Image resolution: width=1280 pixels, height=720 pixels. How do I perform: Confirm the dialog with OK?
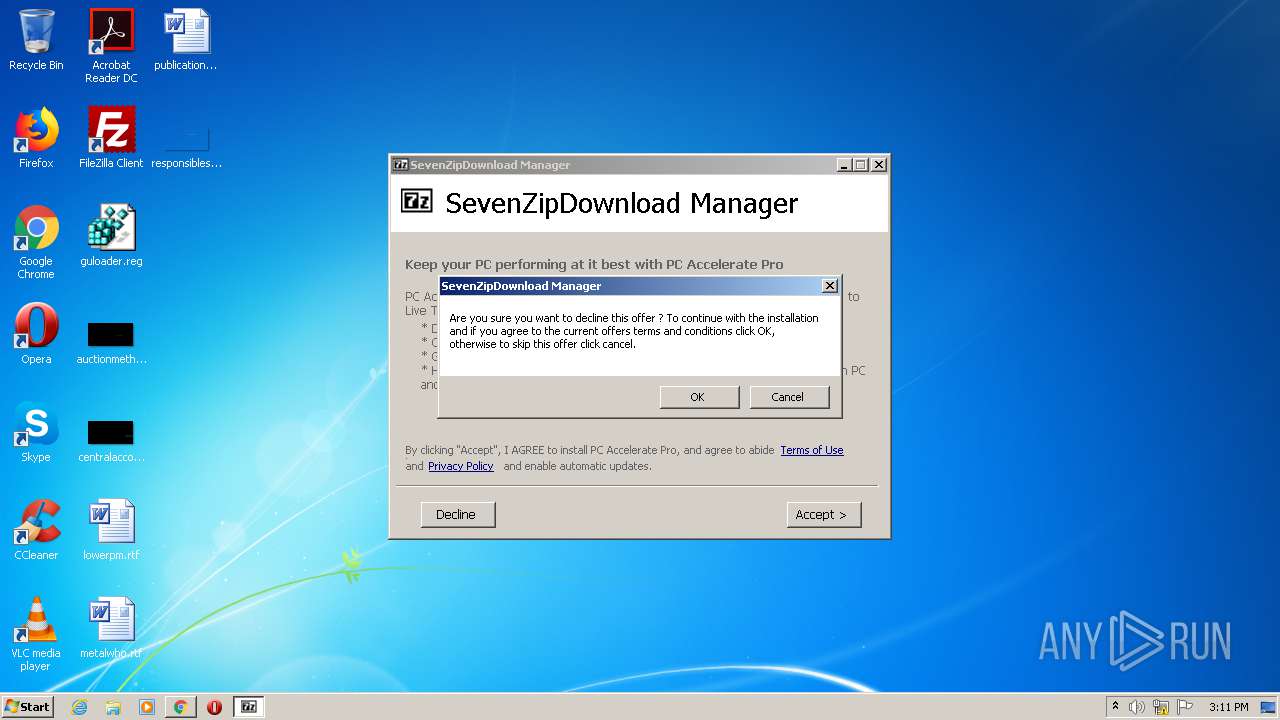(x=699, y=397)
